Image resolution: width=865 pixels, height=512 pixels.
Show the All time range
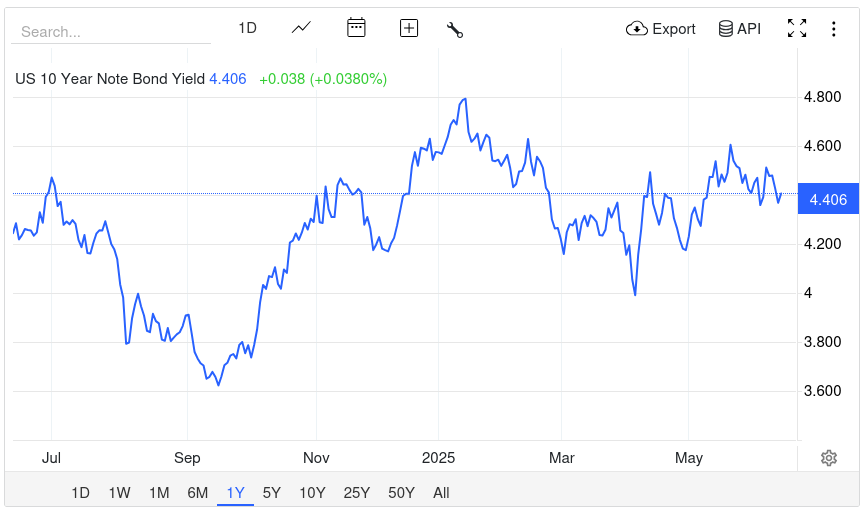point(441,492)
